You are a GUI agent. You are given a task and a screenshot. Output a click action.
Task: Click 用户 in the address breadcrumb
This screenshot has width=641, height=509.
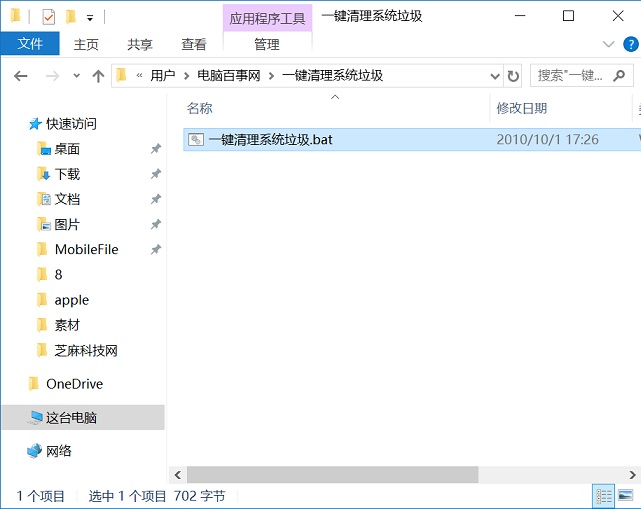coord(163,76)
